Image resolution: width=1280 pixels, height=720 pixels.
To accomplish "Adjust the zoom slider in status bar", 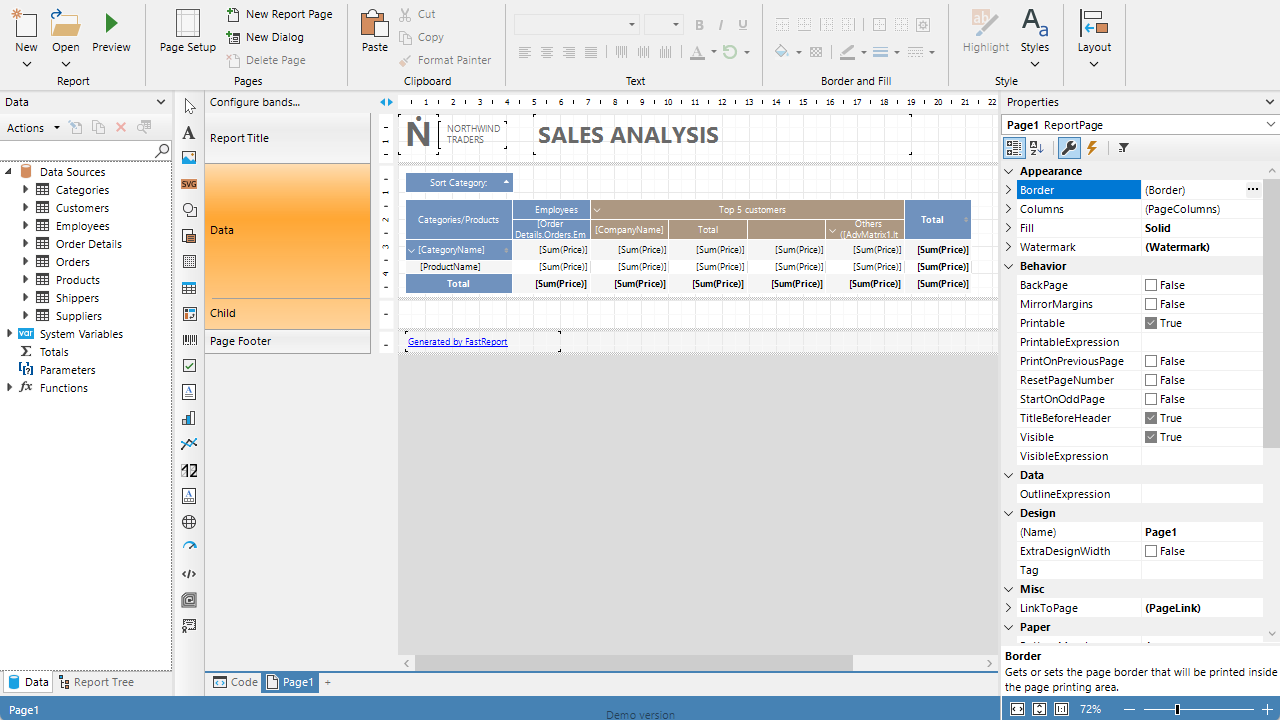I will (1177, 709).
